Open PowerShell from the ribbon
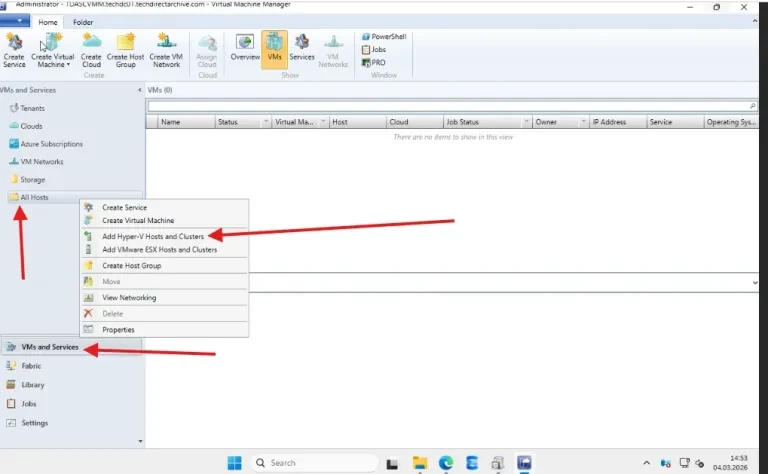Viewport: 768px width, 474px height. pyautogui.click(x=384, y=36)
